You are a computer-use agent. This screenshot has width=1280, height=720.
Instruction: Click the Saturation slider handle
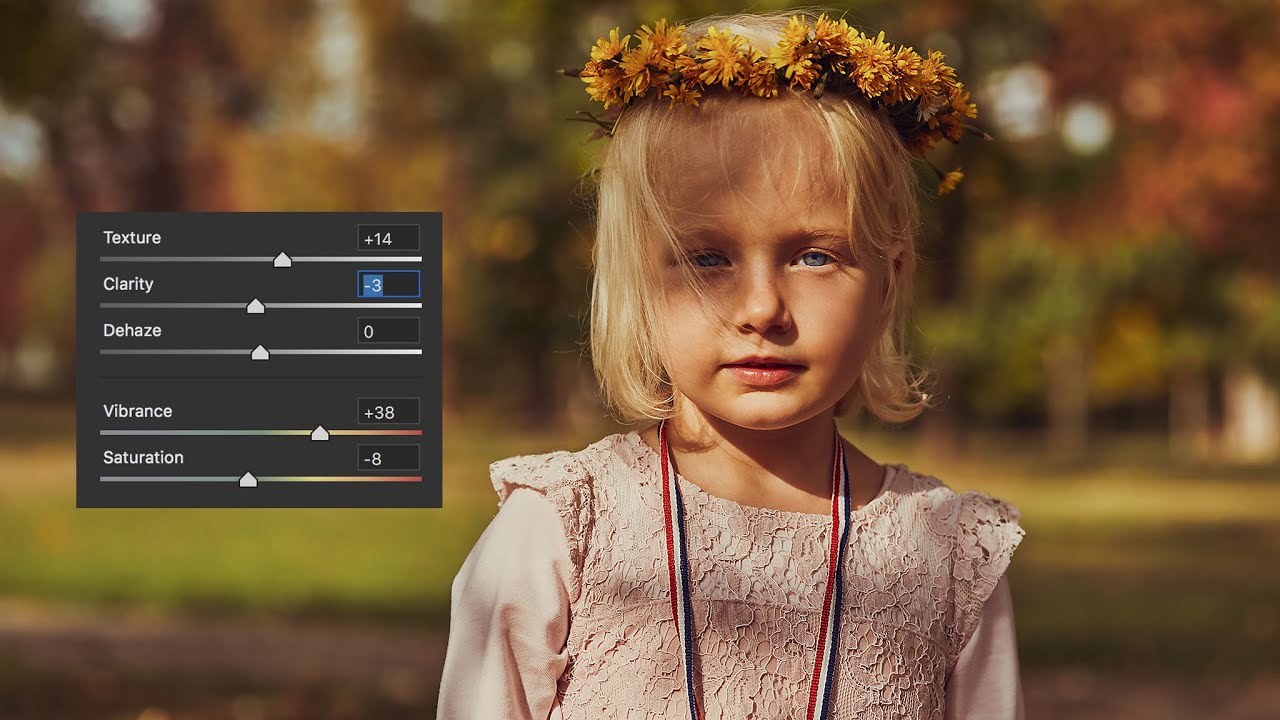248,480
